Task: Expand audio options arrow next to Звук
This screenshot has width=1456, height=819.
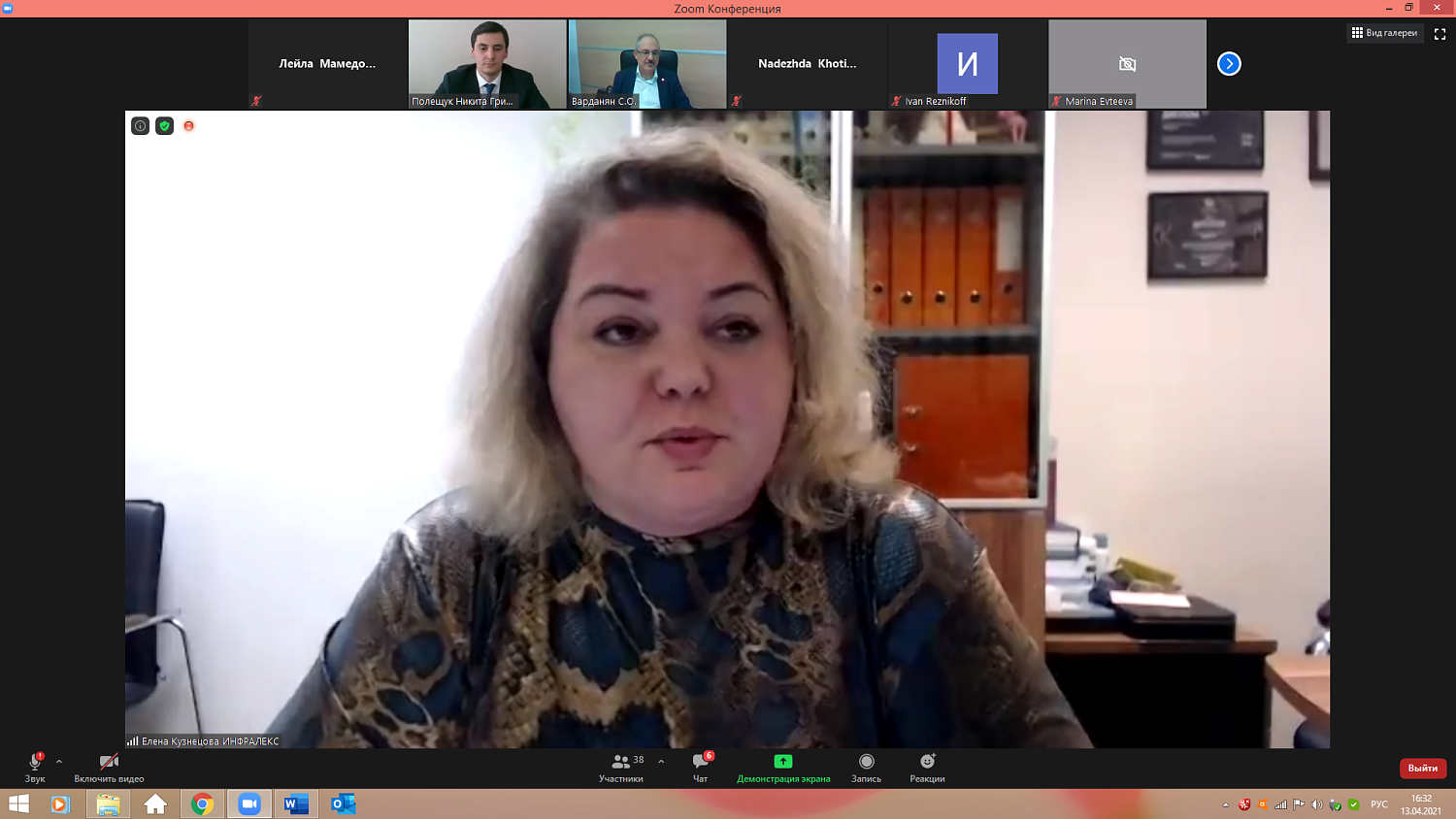Action: [59, 762]
